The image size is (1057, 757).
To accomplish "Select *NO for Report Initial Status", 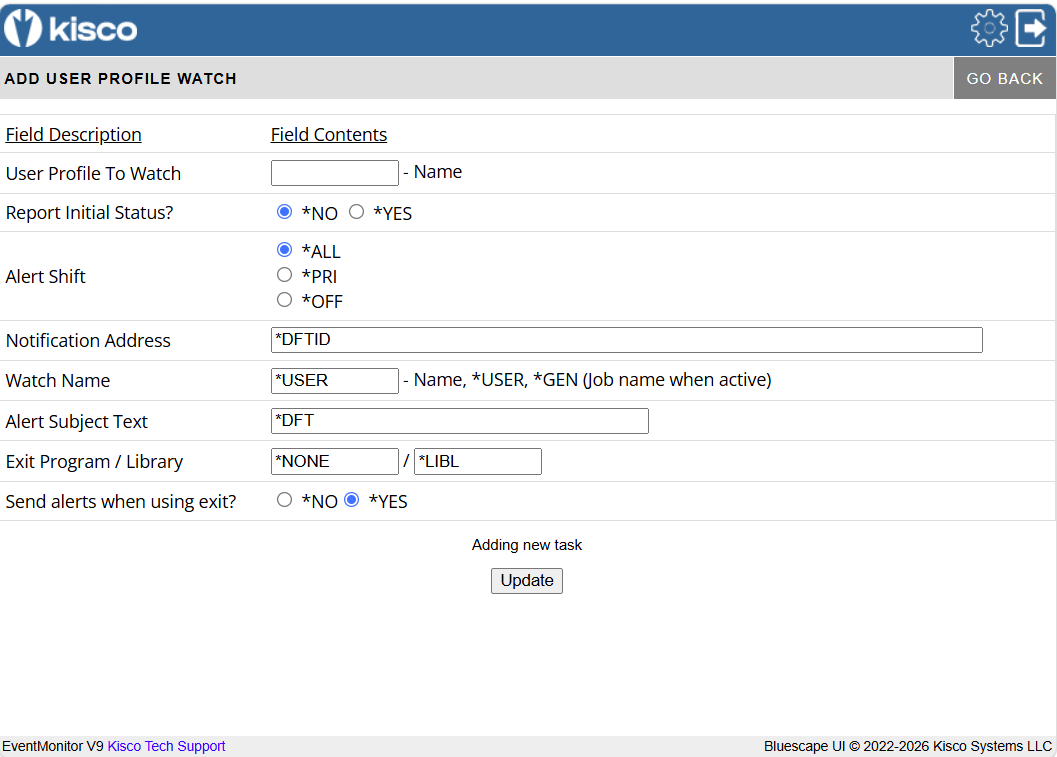I will (x=284, y=212).
